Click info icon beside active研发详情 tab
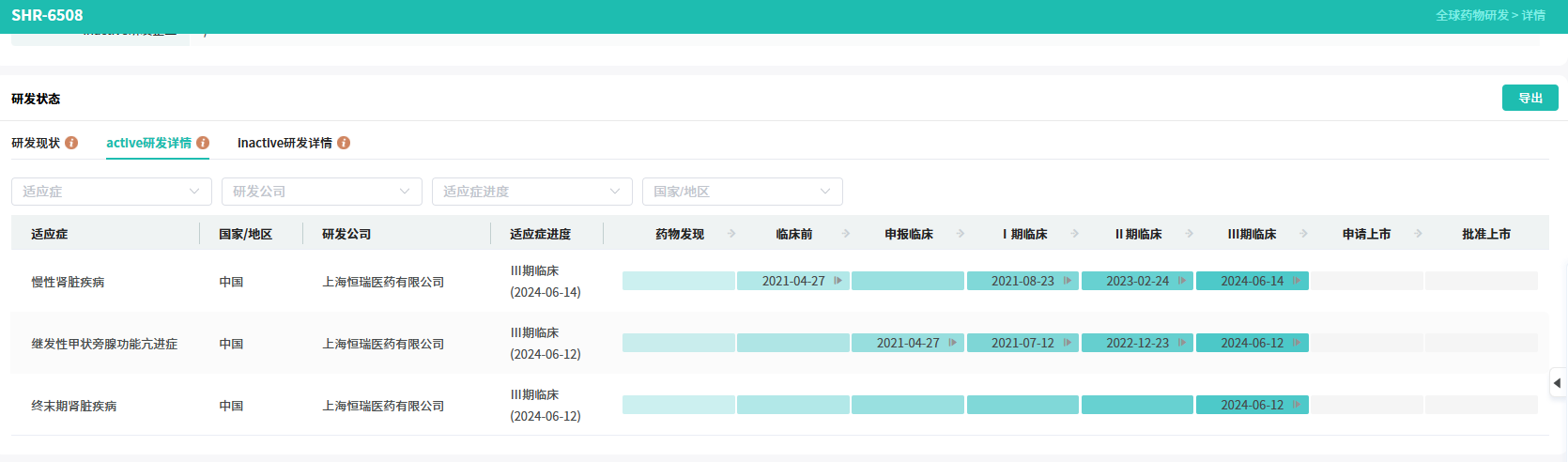Viewport: 1568px width, 462px height. tap(203, 143)
